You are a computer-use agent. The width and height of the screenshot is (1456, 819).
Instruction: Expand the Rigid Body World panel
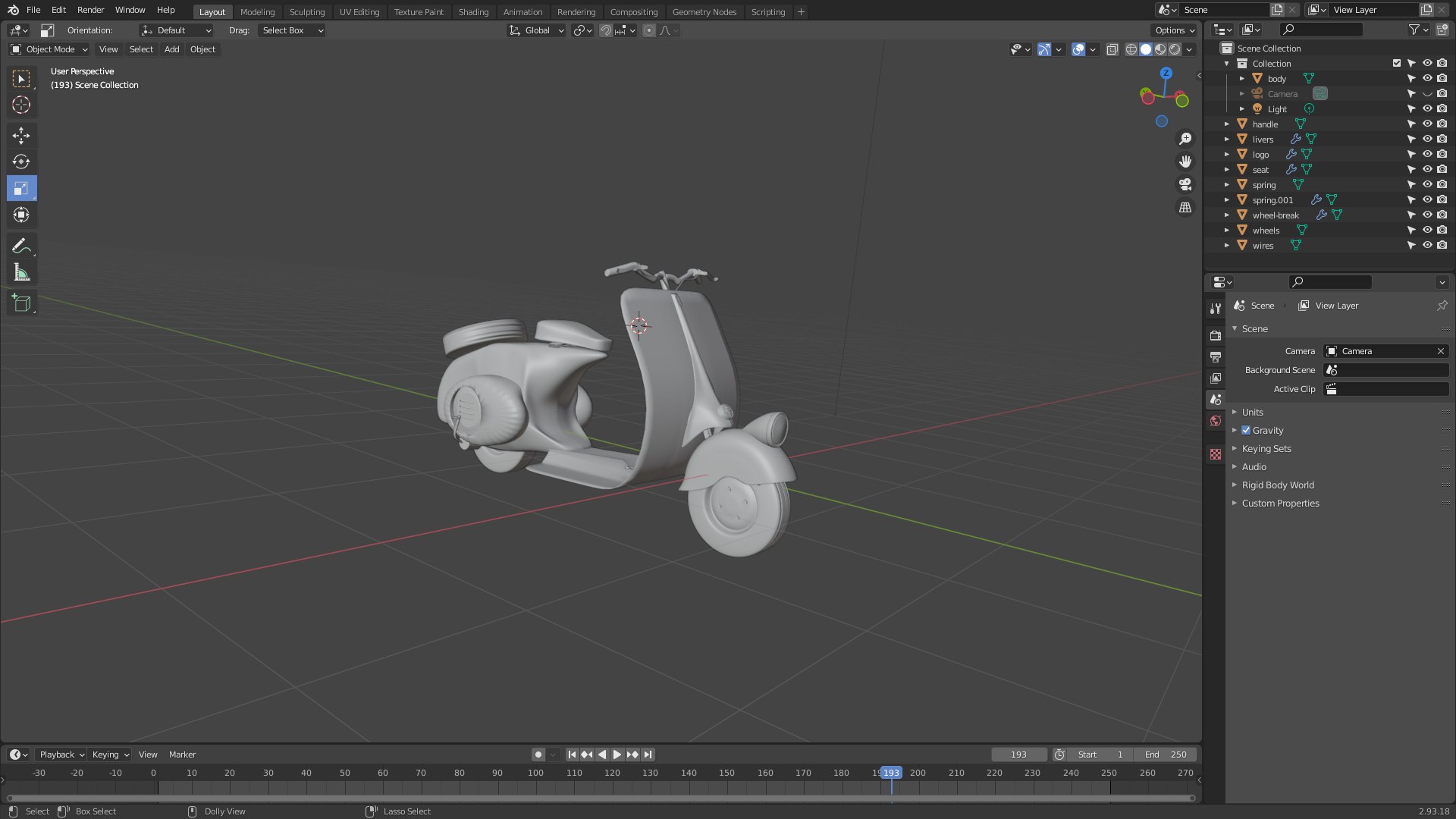1278,485
